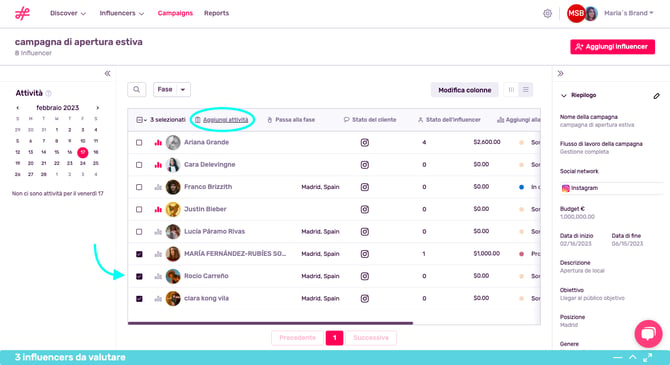Click Cara Delevingne's Instagram icon
Viewport: 670px width, 365px height.
[x=364, y=165]
